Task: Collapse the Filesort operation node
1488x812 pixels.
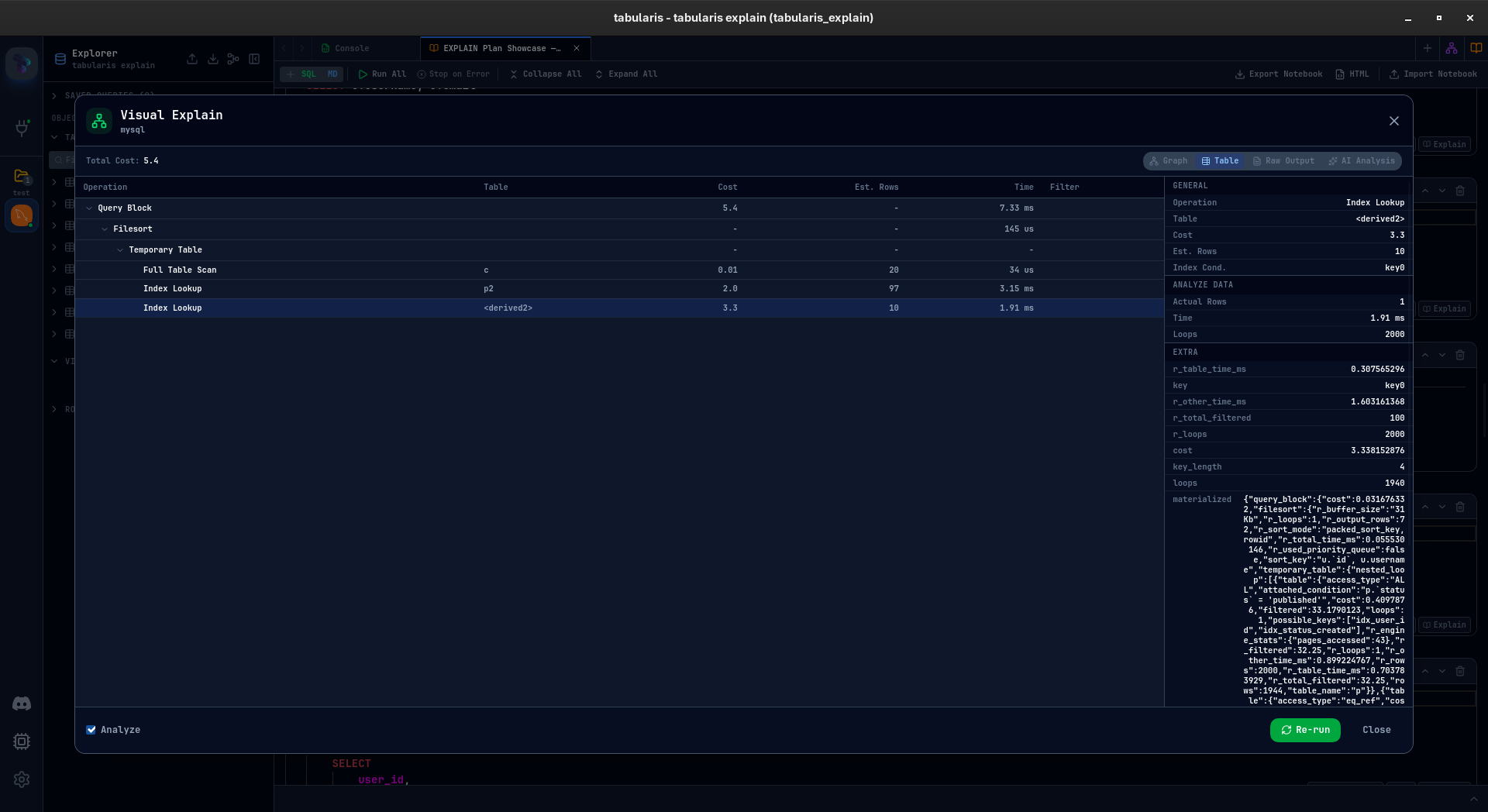Action: [x=105, y=229]
